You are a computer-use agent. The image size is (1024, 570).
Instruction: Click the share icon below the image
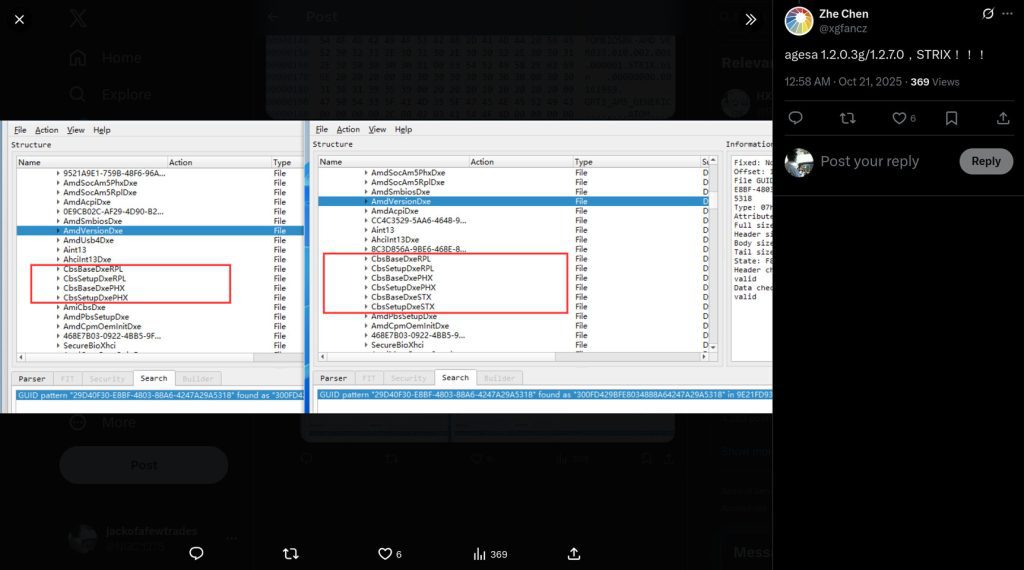tap(574, 553)
